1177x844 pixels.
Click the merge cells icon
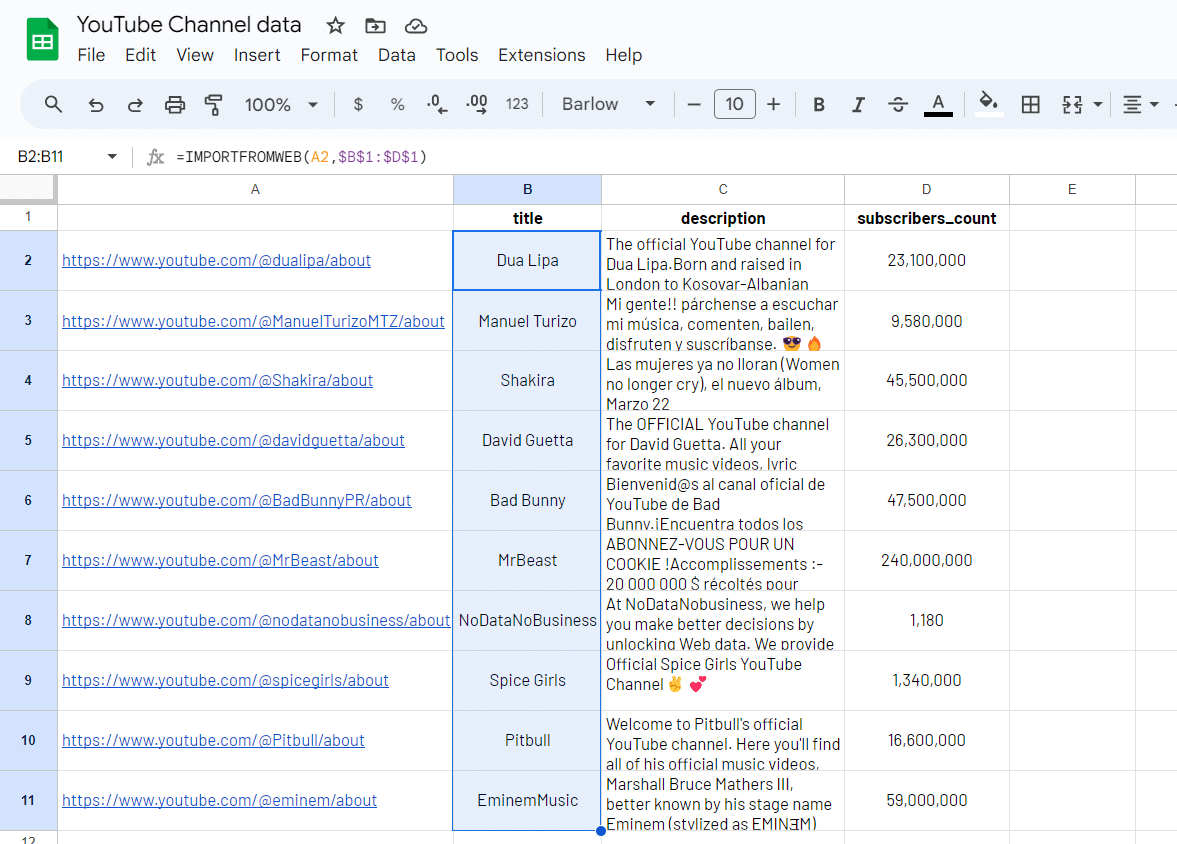click(1072, 104)
